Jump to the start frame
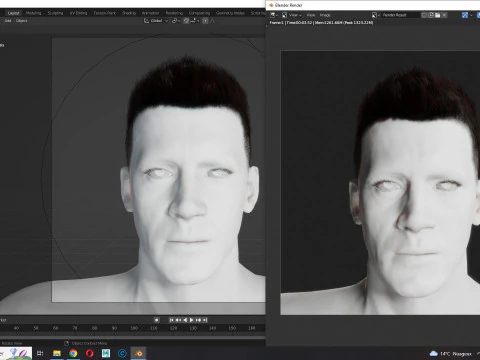 click(171, 320)
